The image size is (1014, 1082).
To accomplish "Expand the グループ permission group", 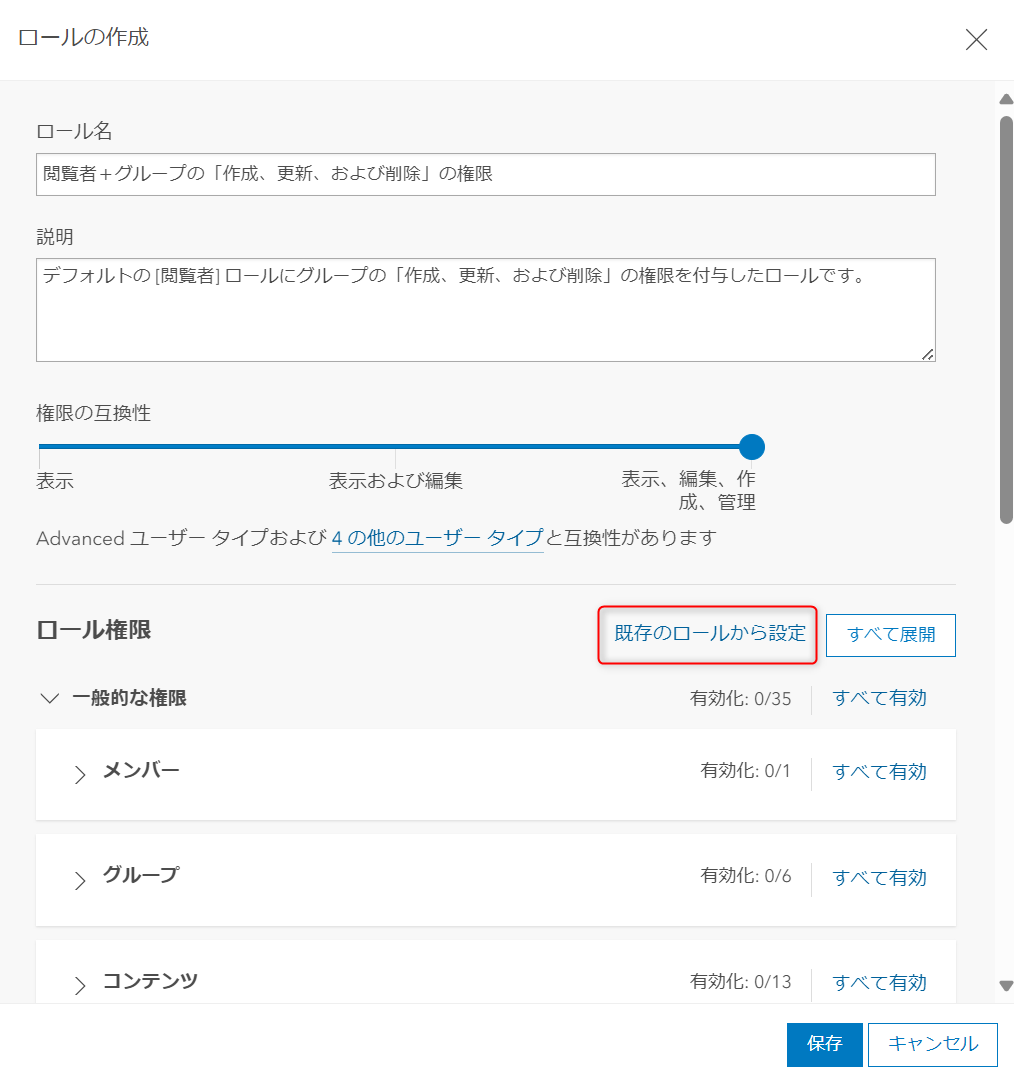I will tap(80, 880).
